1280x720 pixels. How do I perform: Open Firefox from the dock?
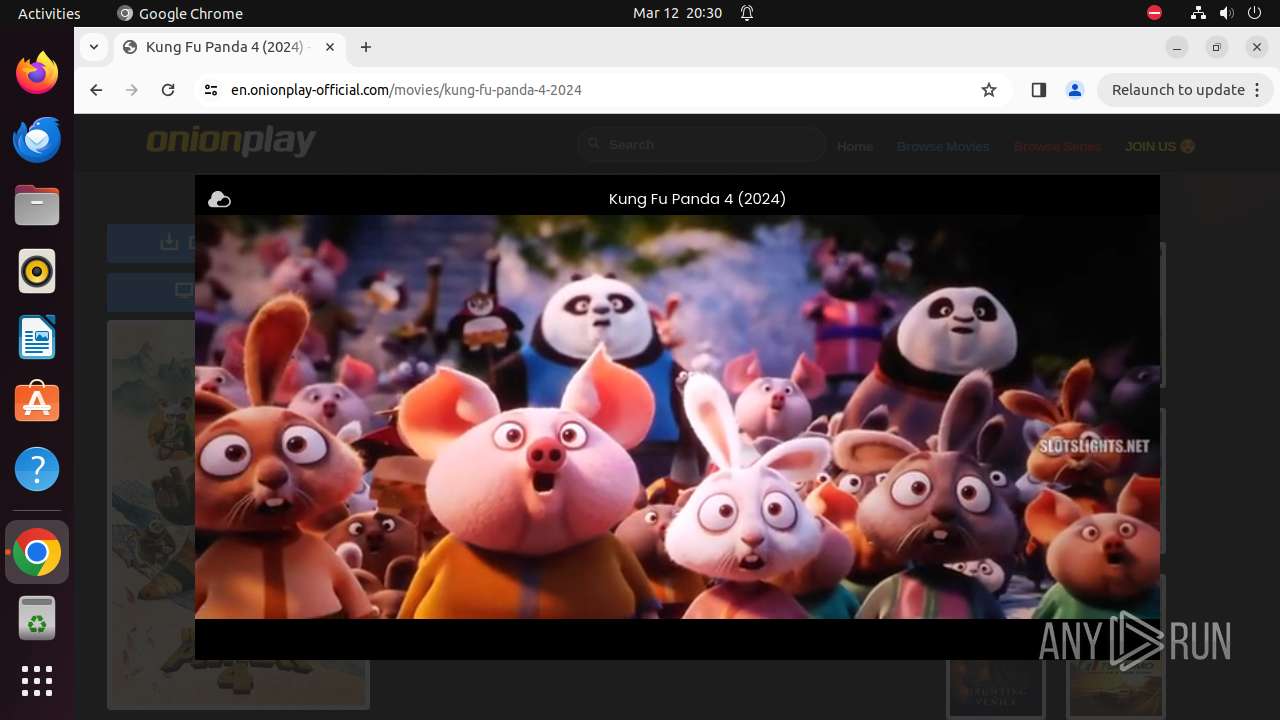pyautogui.click(x=37, y=73)
